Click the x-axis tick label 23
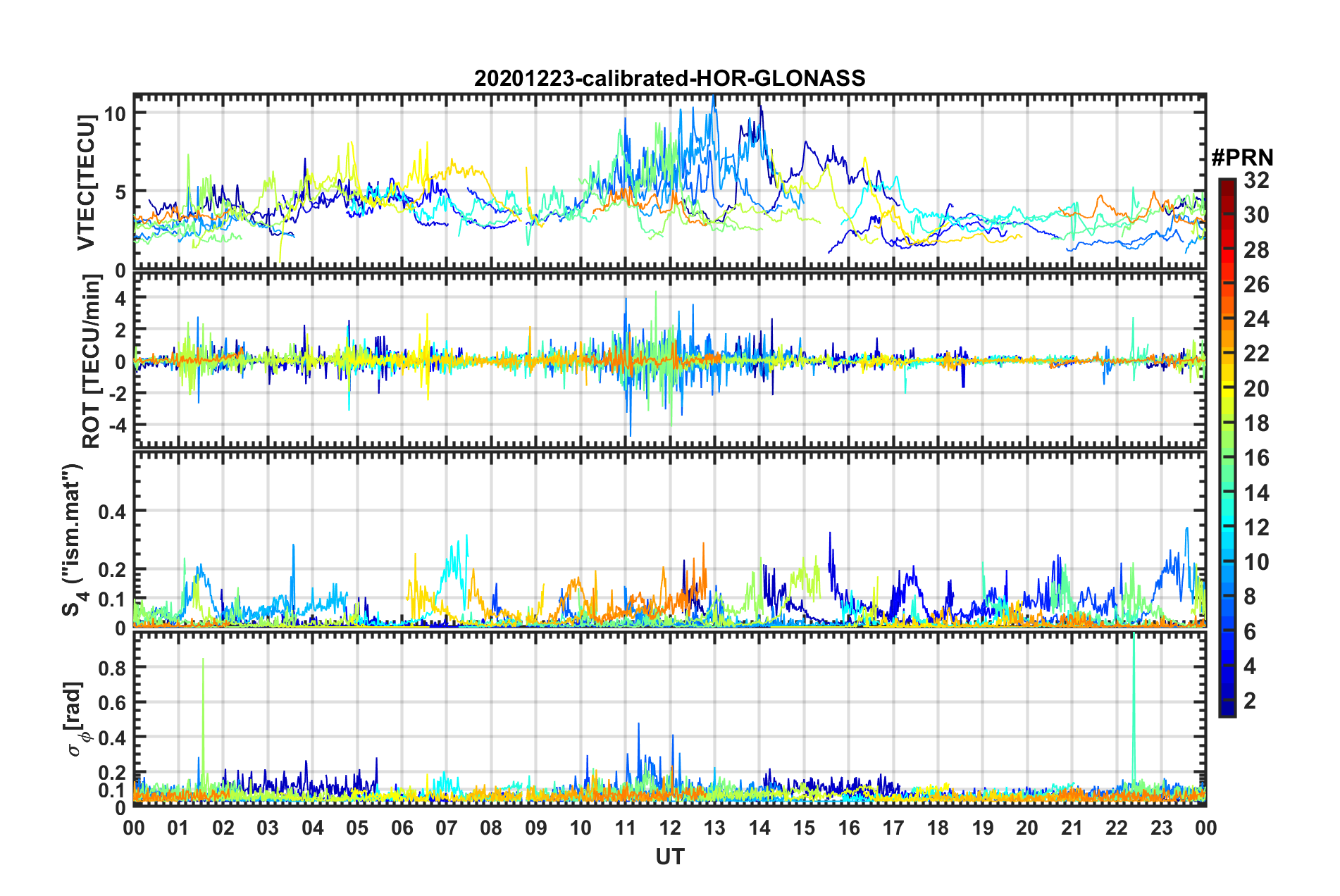 click(x=1161, y=827)
